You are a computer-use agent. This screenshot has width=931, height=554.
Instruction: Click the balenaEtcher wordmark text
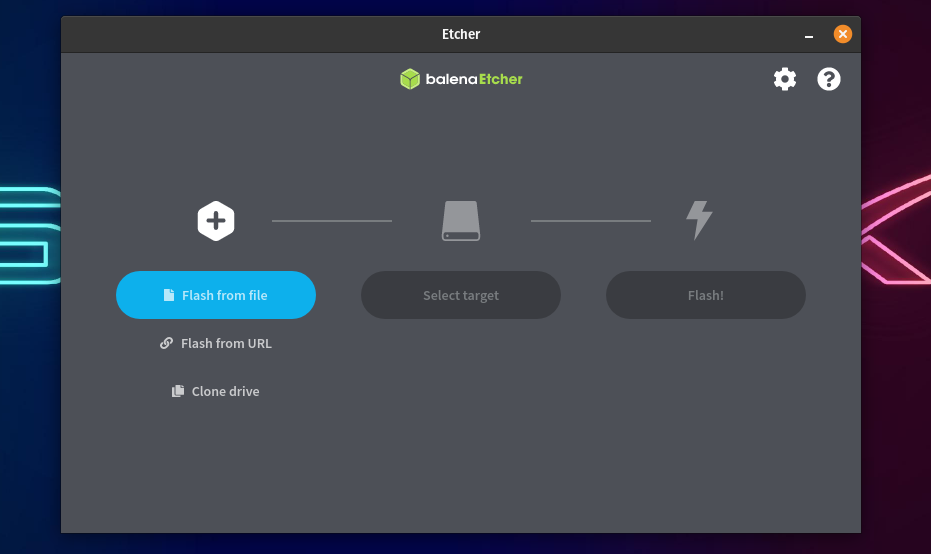tap(474, 79)
